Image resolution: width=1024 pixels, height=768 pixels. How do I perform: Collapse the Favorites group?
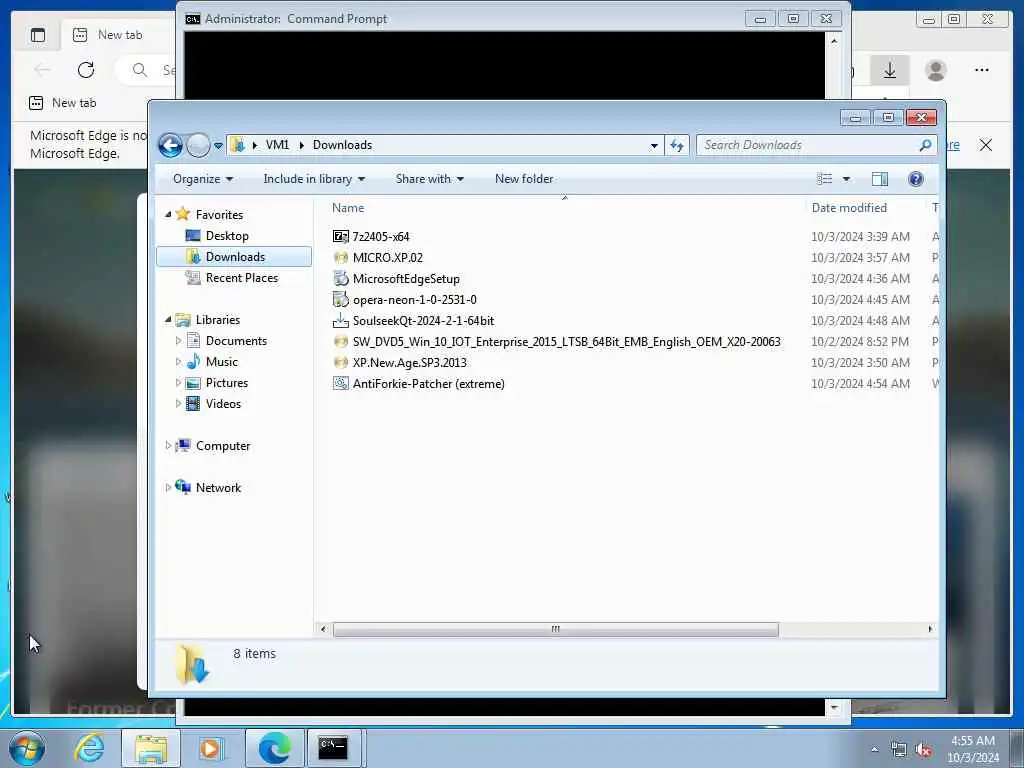[168, 214]
